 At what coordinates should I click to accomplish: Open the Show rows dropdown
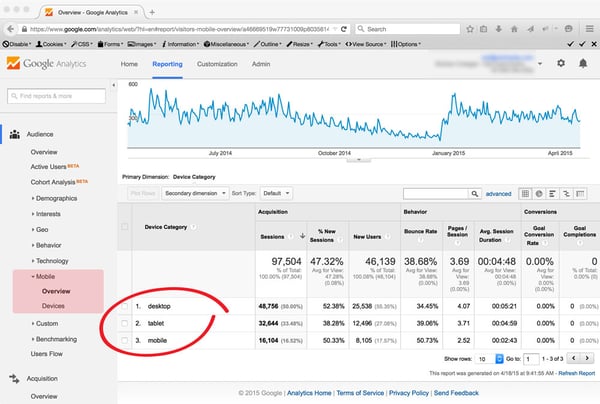pyautogui.click(x=489, y=359)
